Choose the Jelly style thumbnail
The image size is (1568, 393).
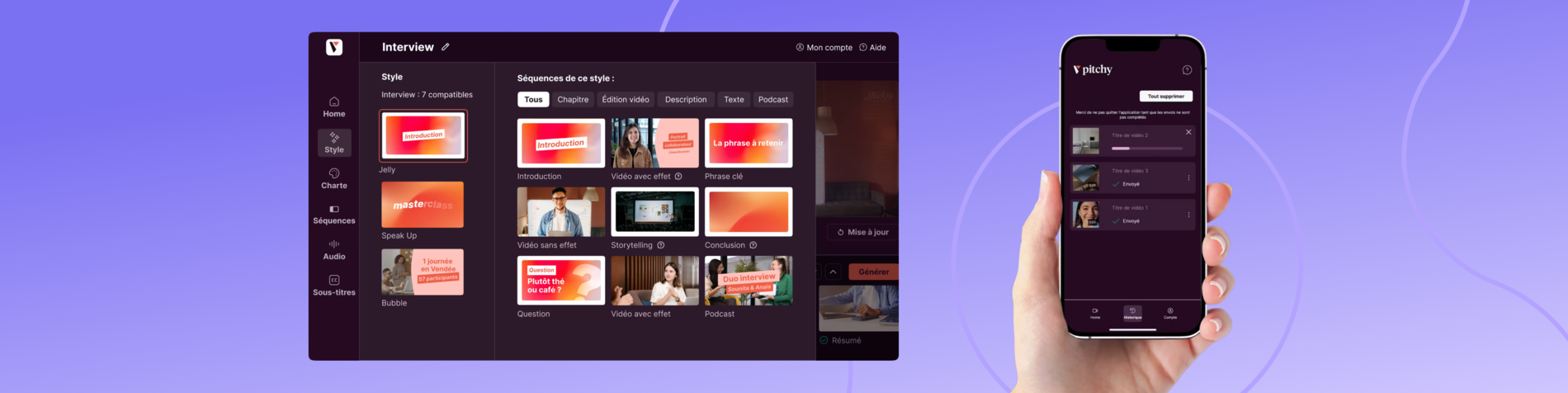423,135
